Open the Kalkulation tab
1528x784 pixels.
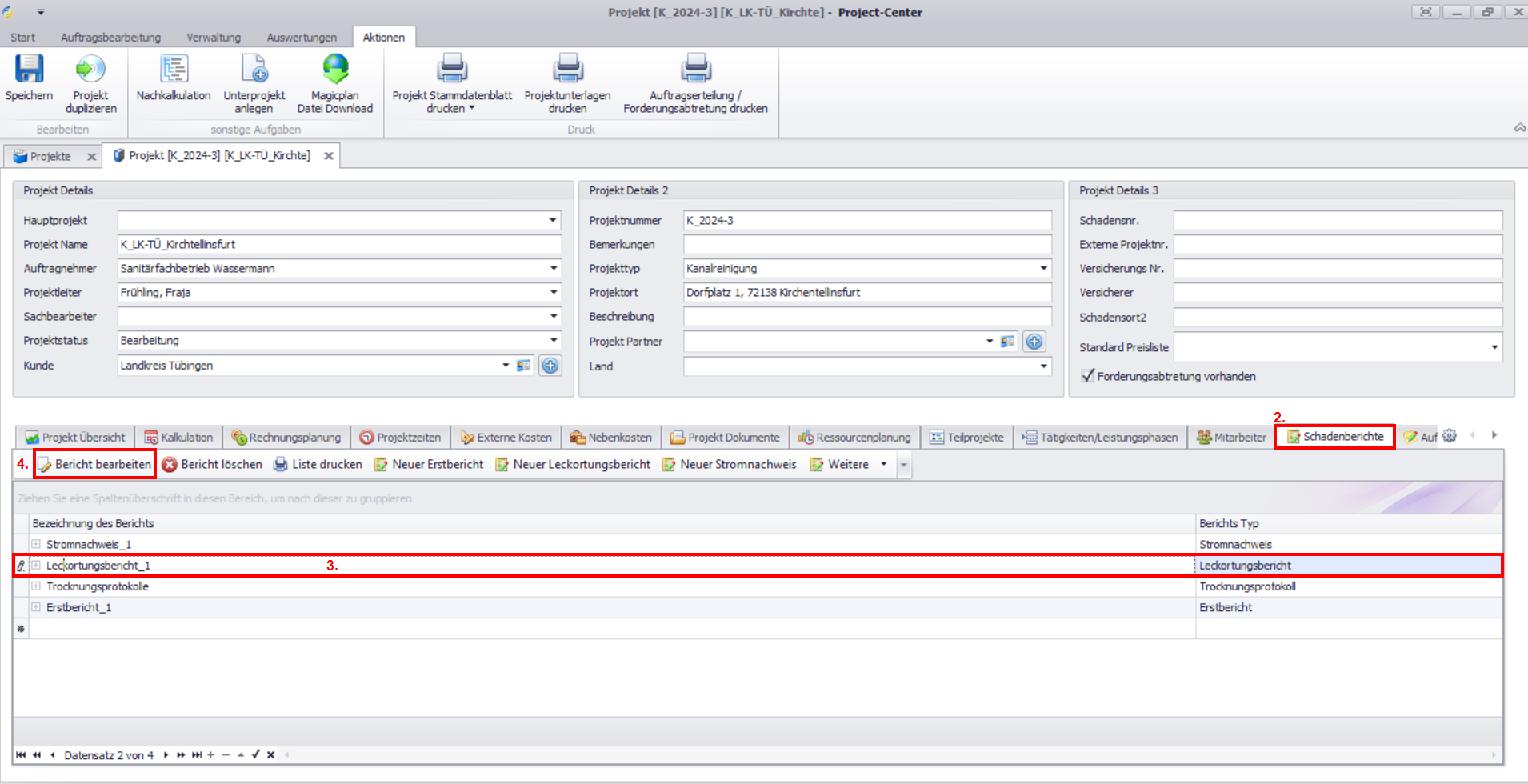click(178, 438)
